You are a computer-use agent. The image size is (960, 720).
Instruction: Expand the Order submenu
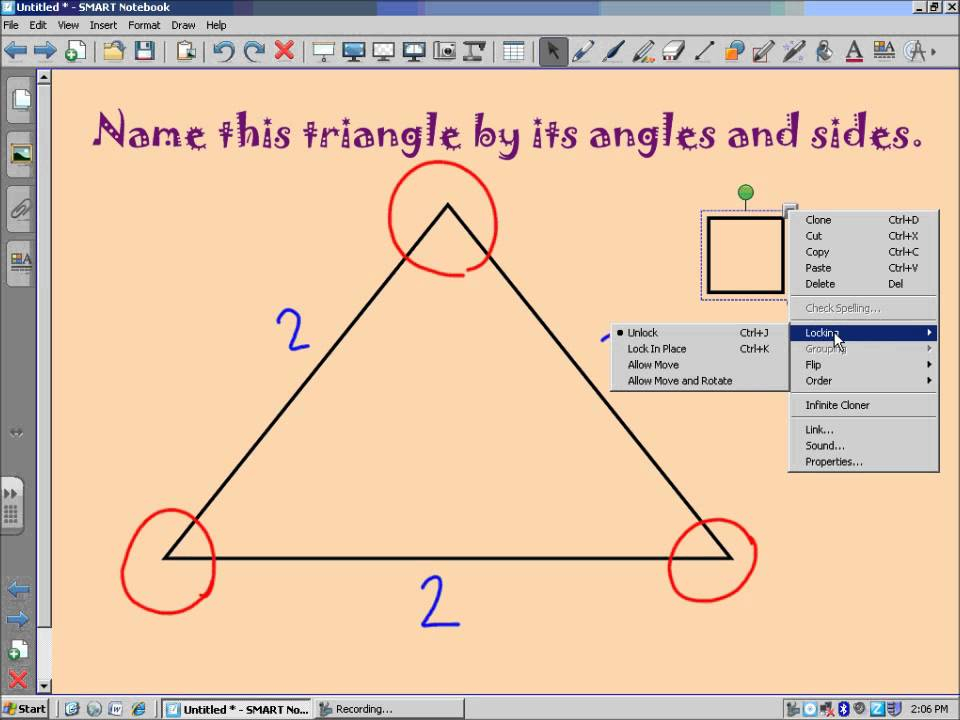coord(863,380)
